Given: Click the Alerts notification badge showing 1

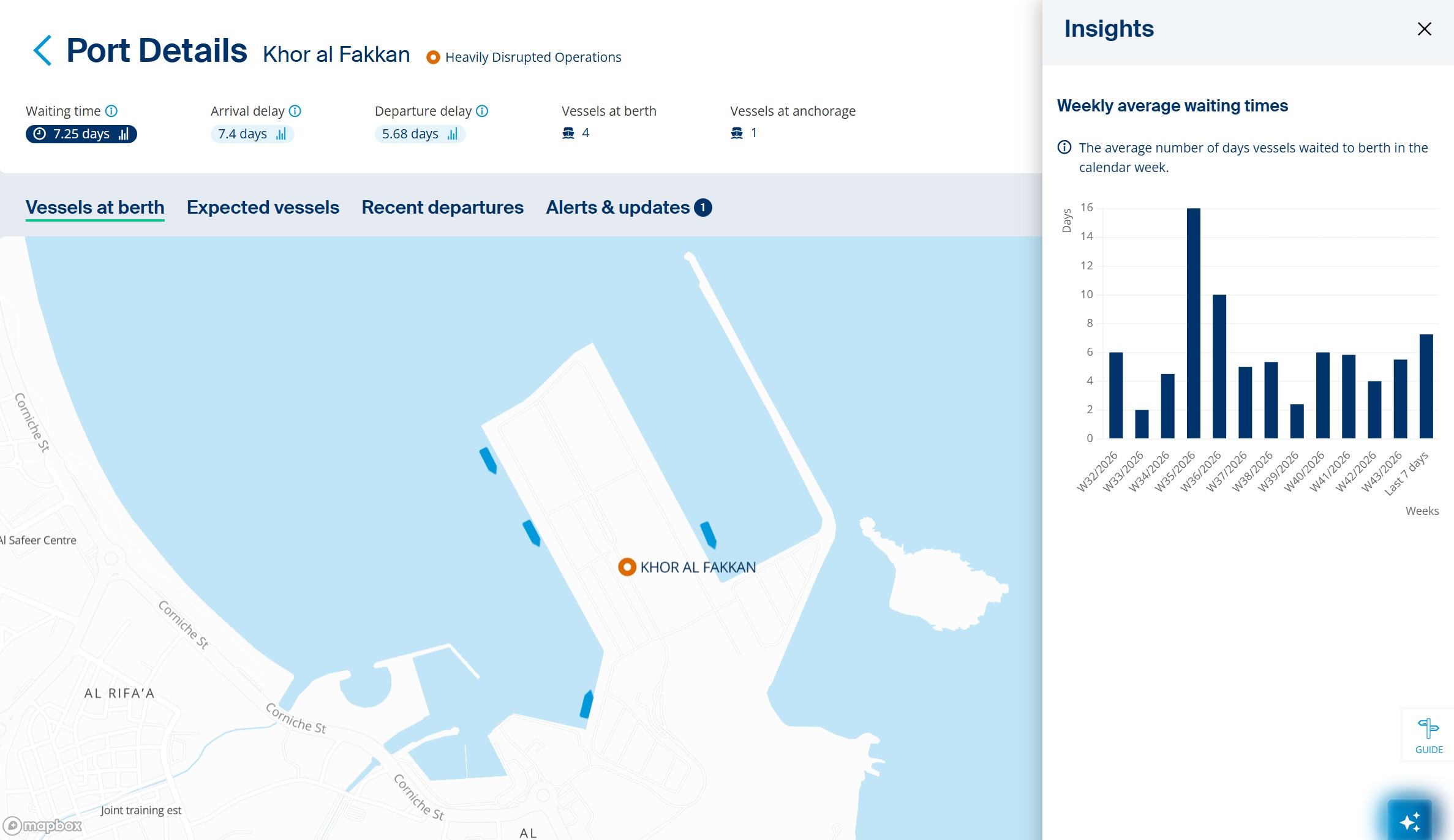Looking at the screenshot, I should click(x=703, y=208).
